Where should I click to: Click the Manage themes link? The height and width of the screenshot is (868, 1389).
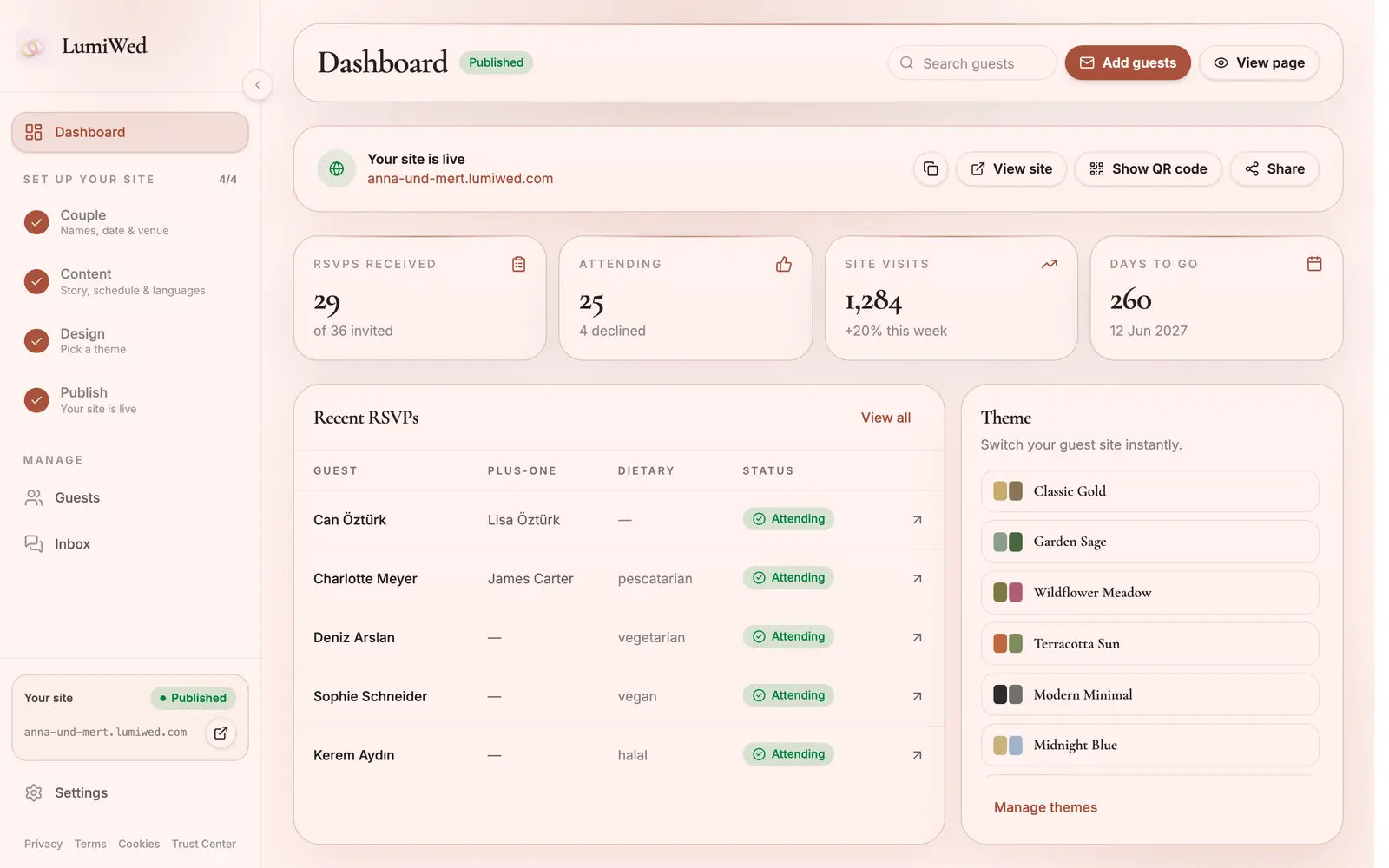(x=1045, y=807)
